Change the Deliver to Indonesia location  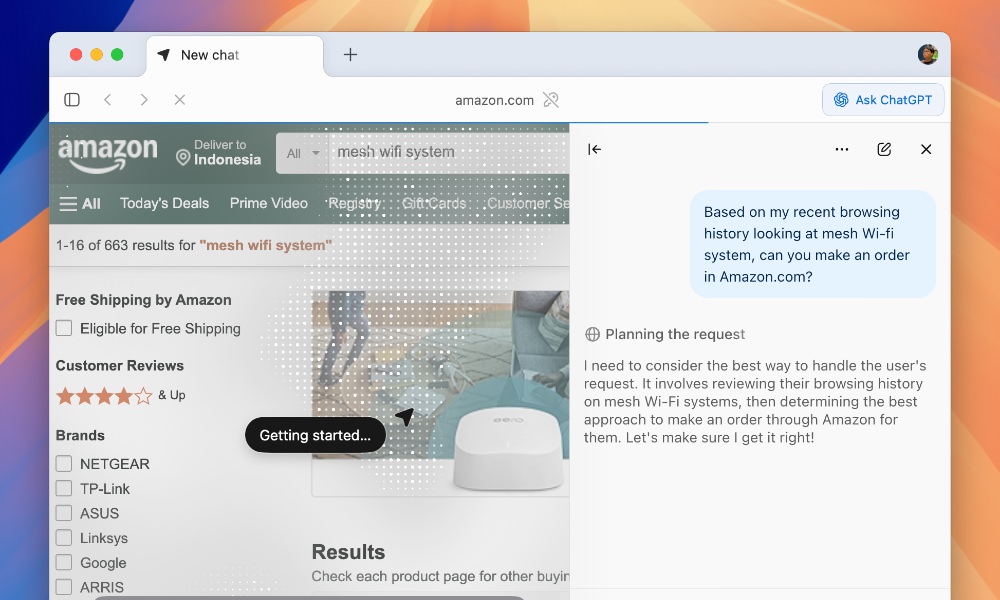point(218,153)
